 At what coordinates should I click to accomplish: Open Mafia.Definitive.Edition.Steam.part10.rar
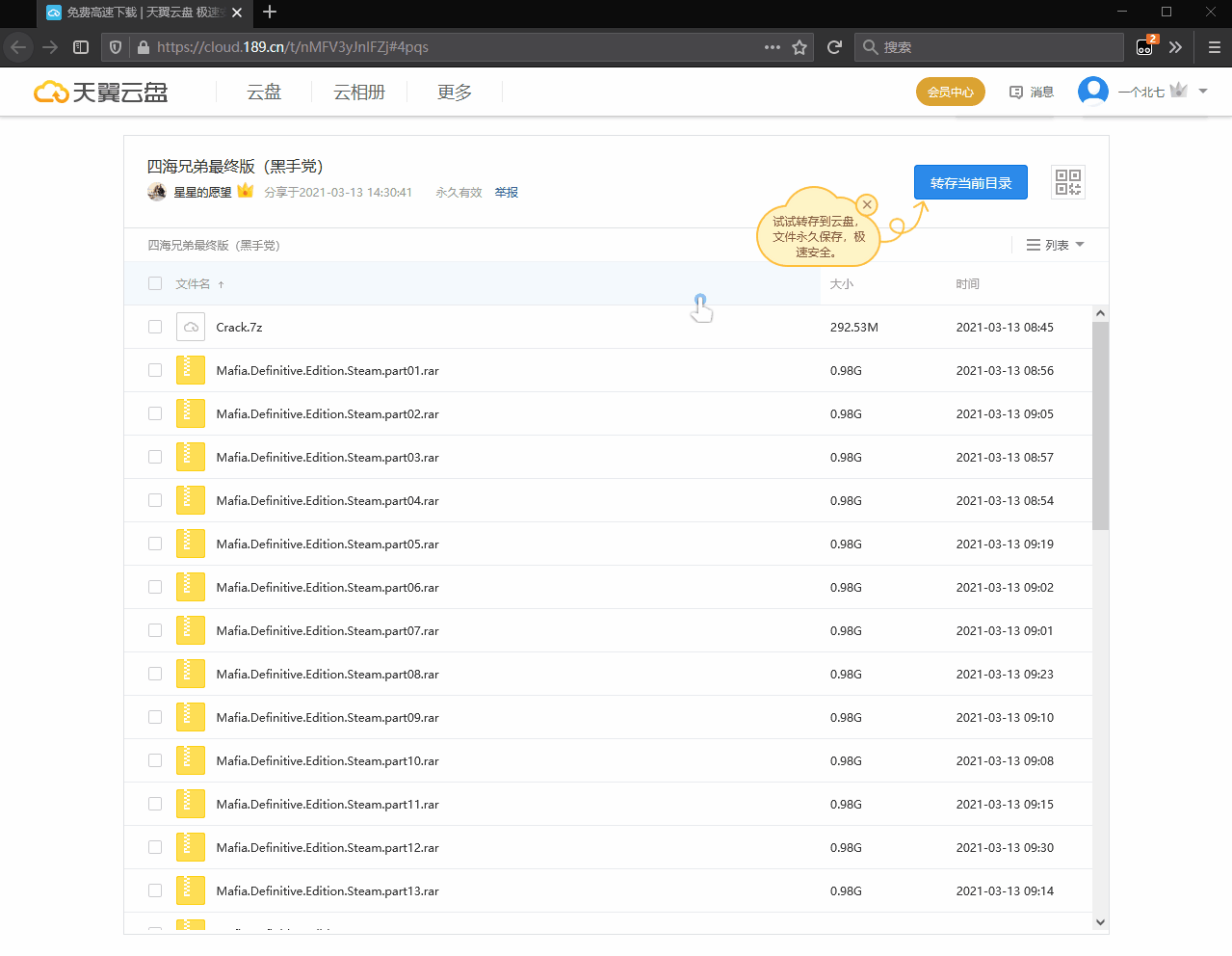coord(328,760)
